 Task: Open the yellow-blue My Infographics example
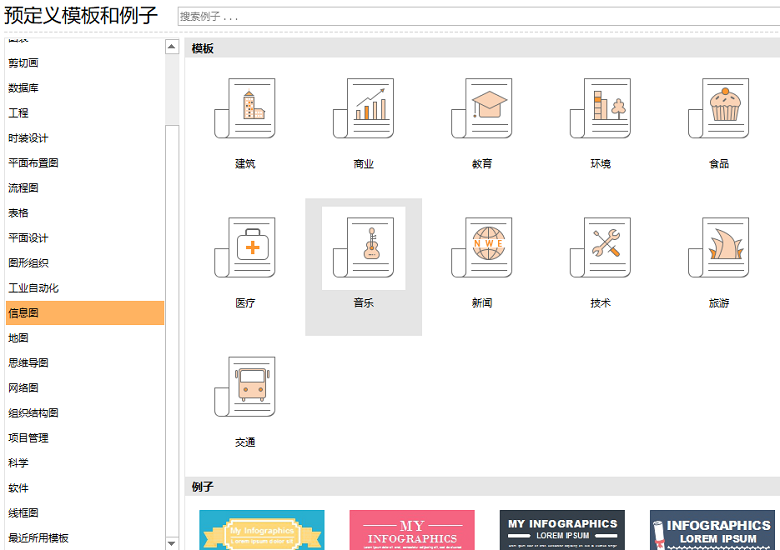261,530
